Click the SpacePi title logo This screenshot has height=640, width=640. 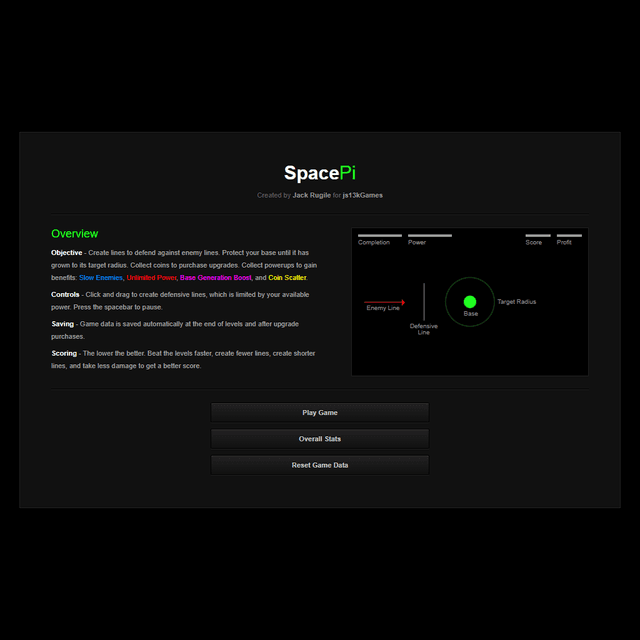320,173
